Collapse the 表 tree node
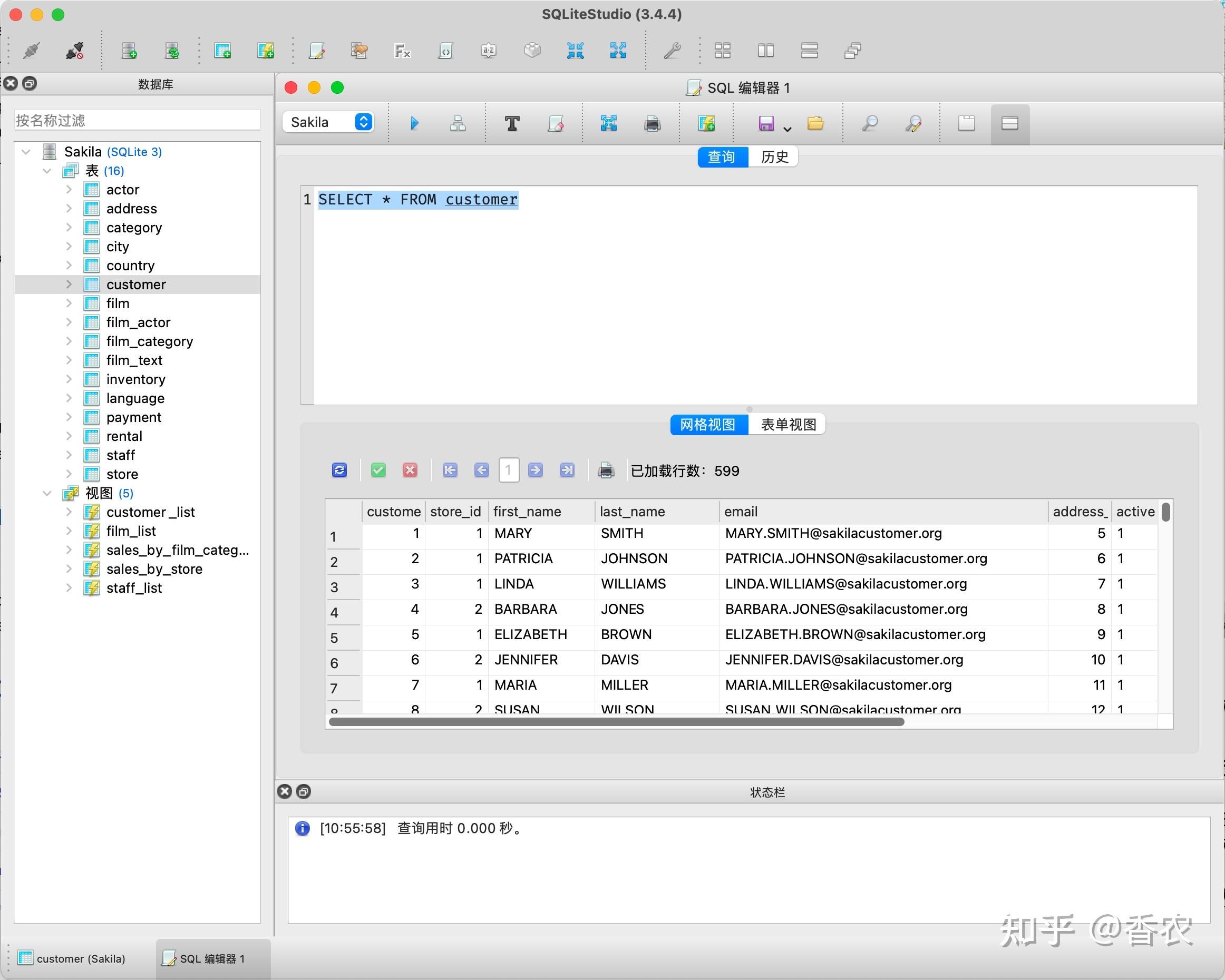 (47, 170)
